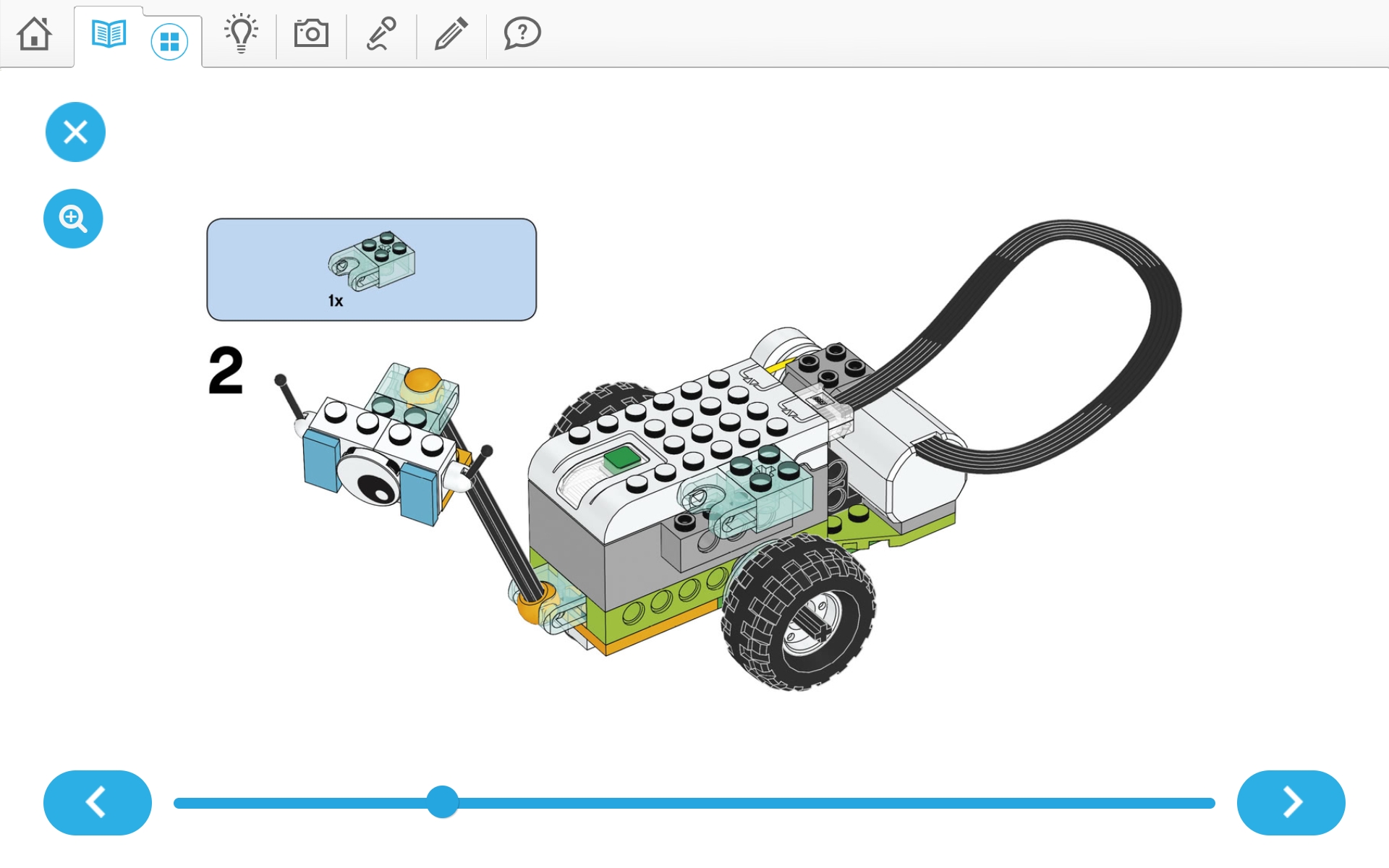Zoom in with the magnifier button
This screenshot has width=1389, height=868.
coord(73,218)
